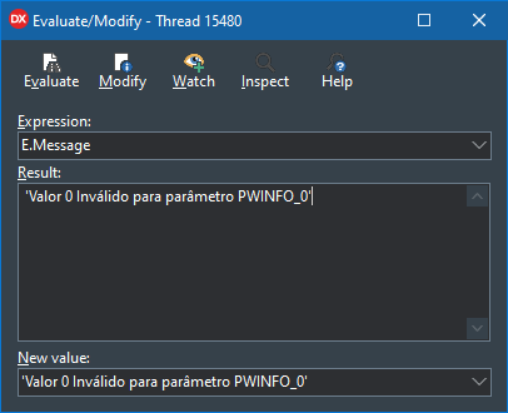Maximize the Evaluate/Modify window
The width and height of the screenshot is (508, 413).
[x=424, y=20]
